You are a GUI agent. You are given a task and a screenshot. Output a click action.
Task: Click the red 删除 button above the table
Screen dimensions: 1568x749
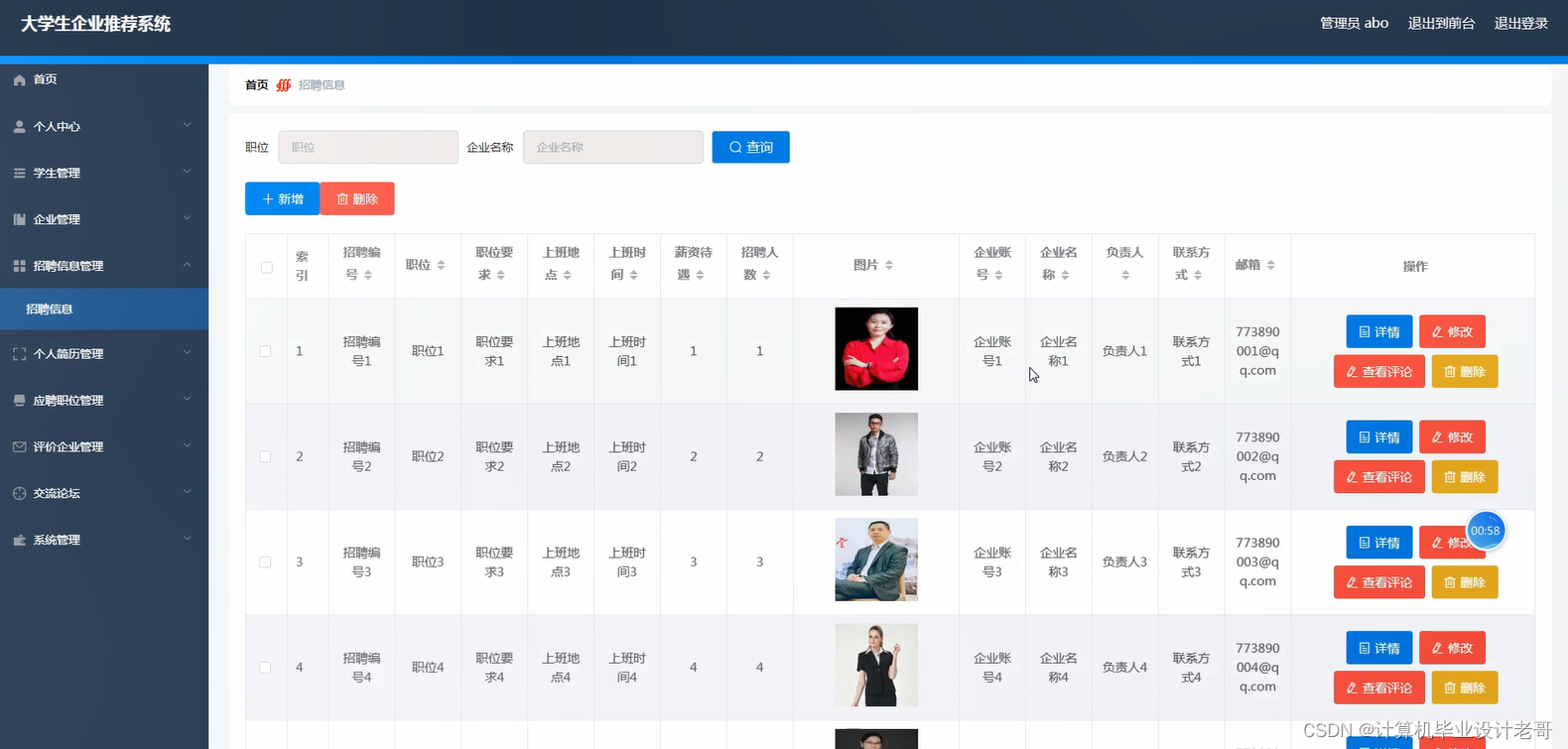click(357, 198)
